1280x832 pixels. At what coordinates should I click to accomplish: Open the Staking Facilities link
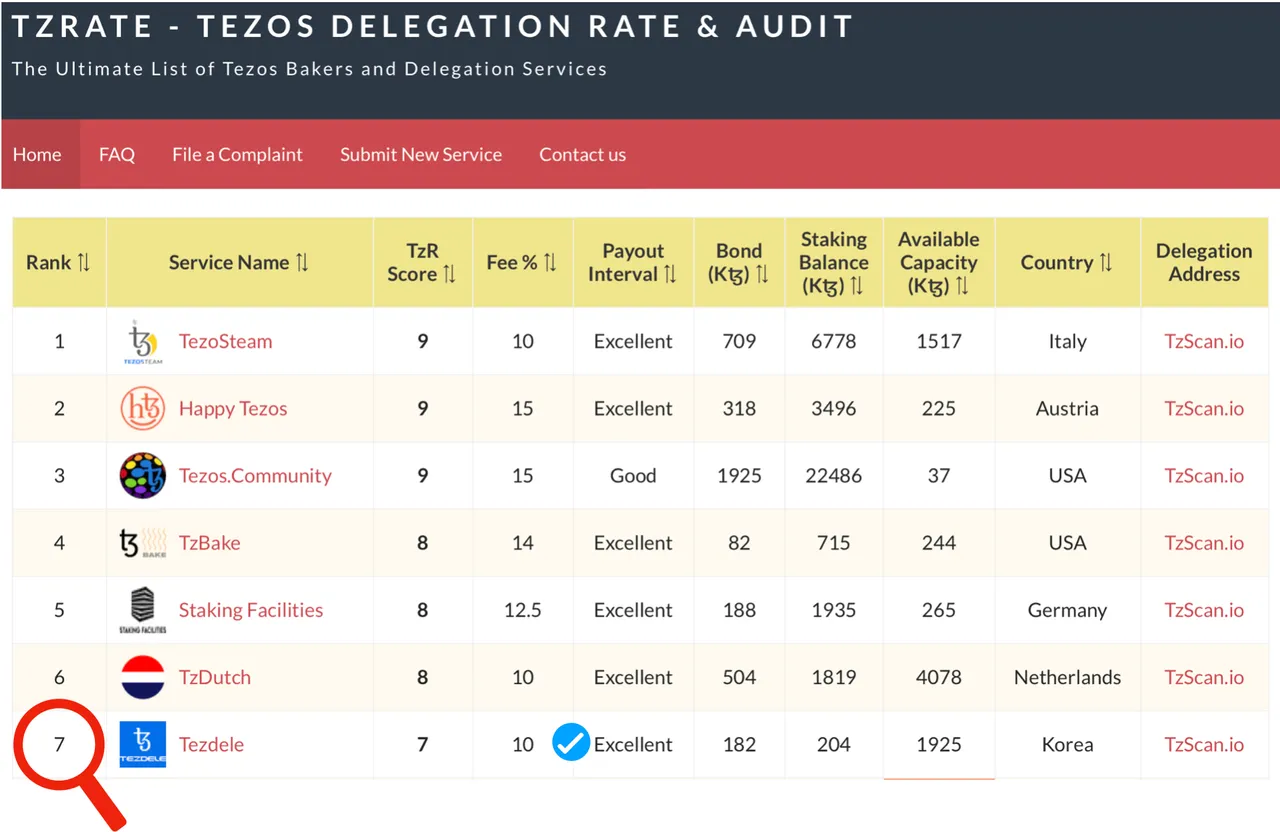point(251,610)
